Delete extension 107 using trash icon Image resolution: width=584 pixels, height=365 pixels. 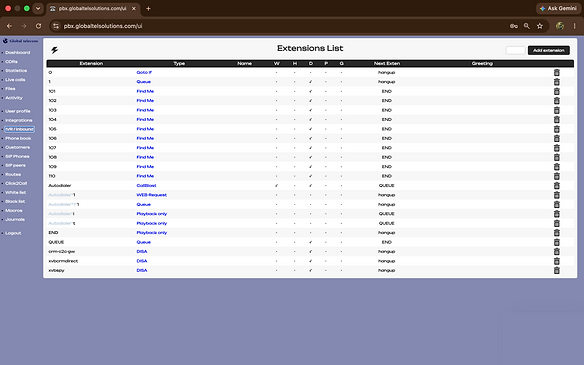pos(556,148)
